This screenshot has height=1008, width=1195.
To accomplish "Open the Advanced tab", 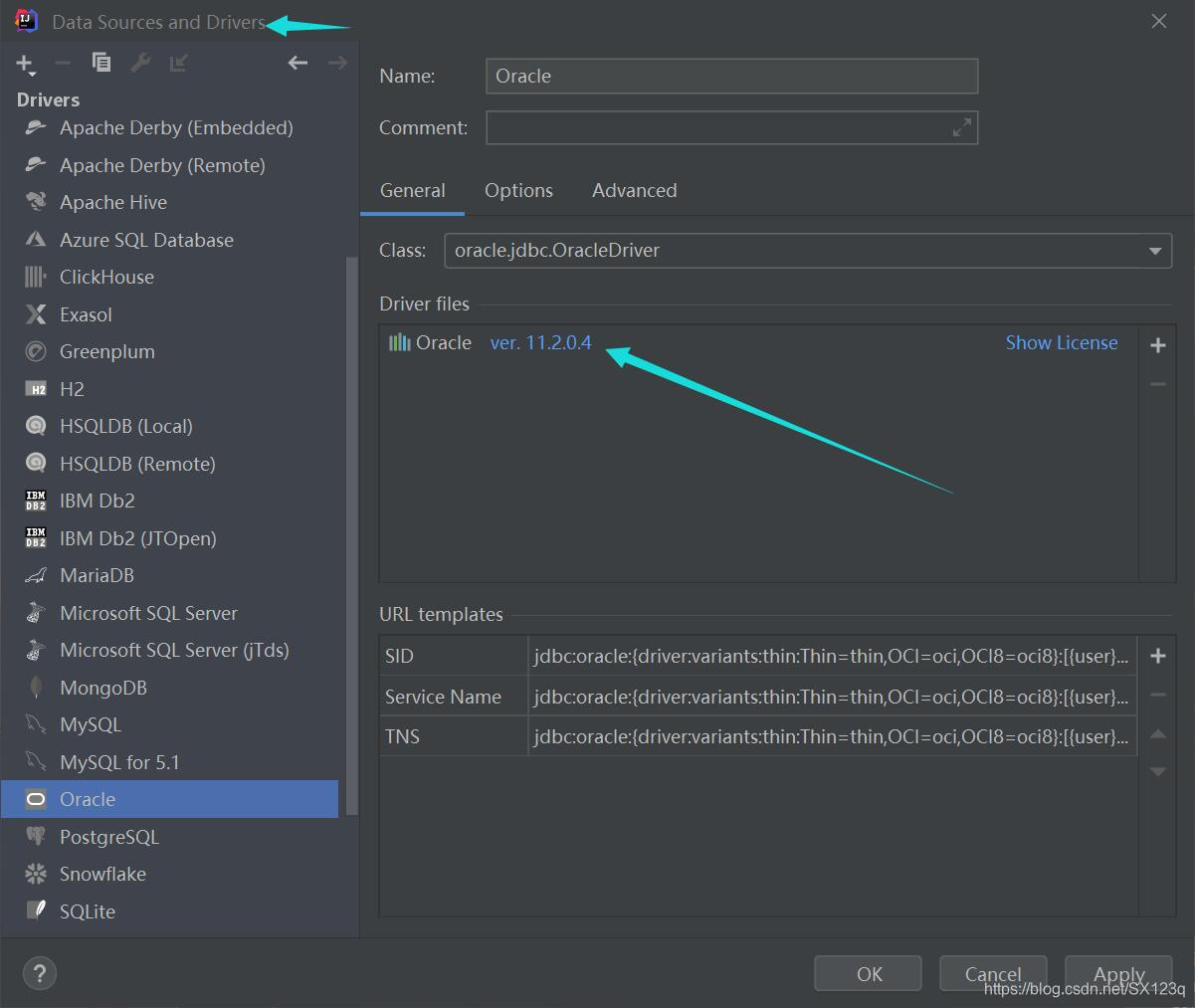I will click(634, 190).
